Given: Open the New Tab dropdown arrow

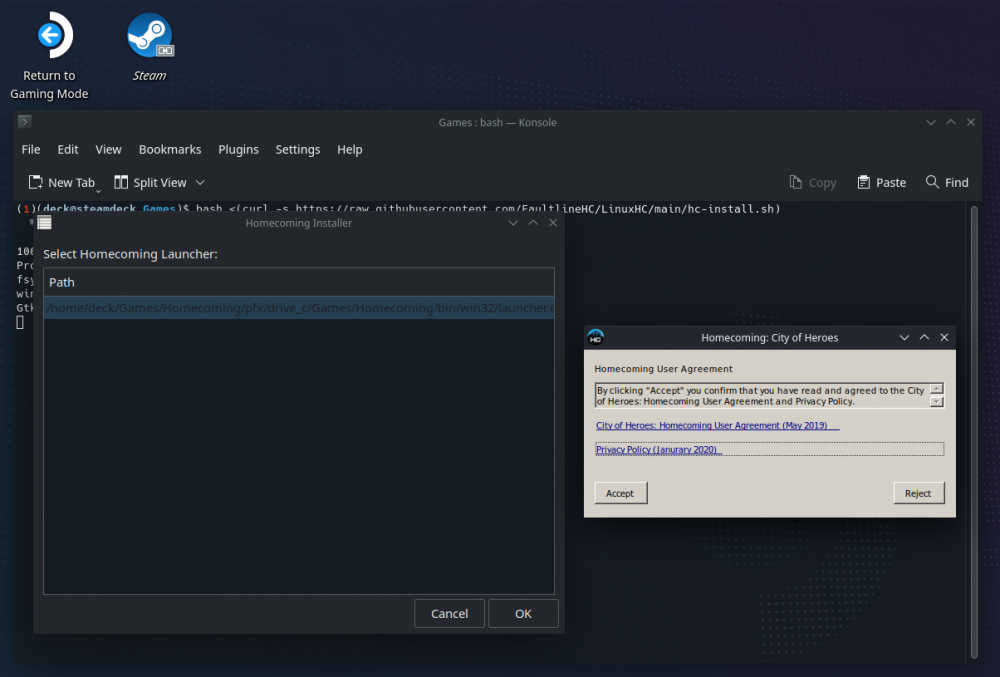Looking at the screenshot, I should click(99, 189).
